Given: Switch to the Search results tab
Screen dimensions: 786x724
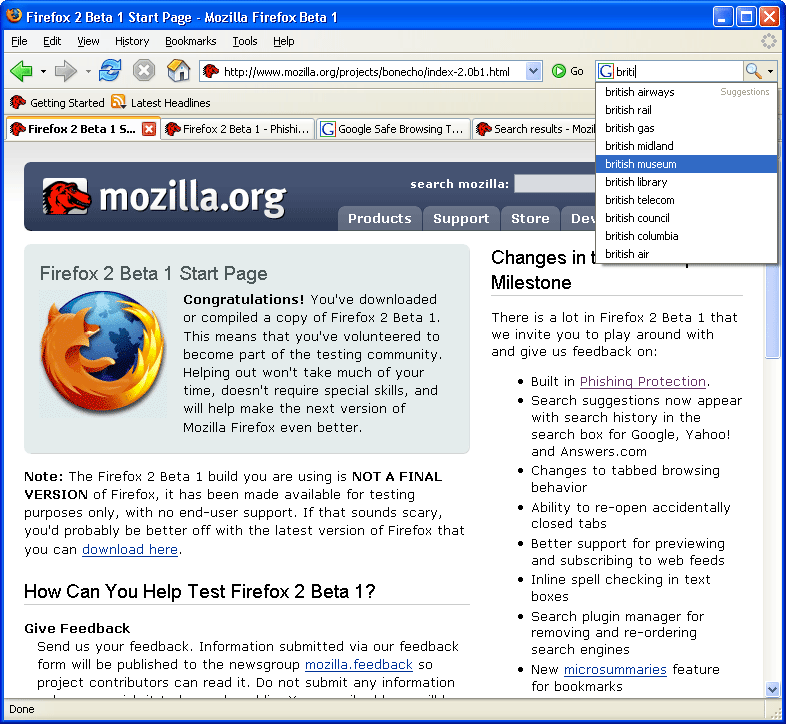Looking at the screenshot, I should (x=534, y=129).
